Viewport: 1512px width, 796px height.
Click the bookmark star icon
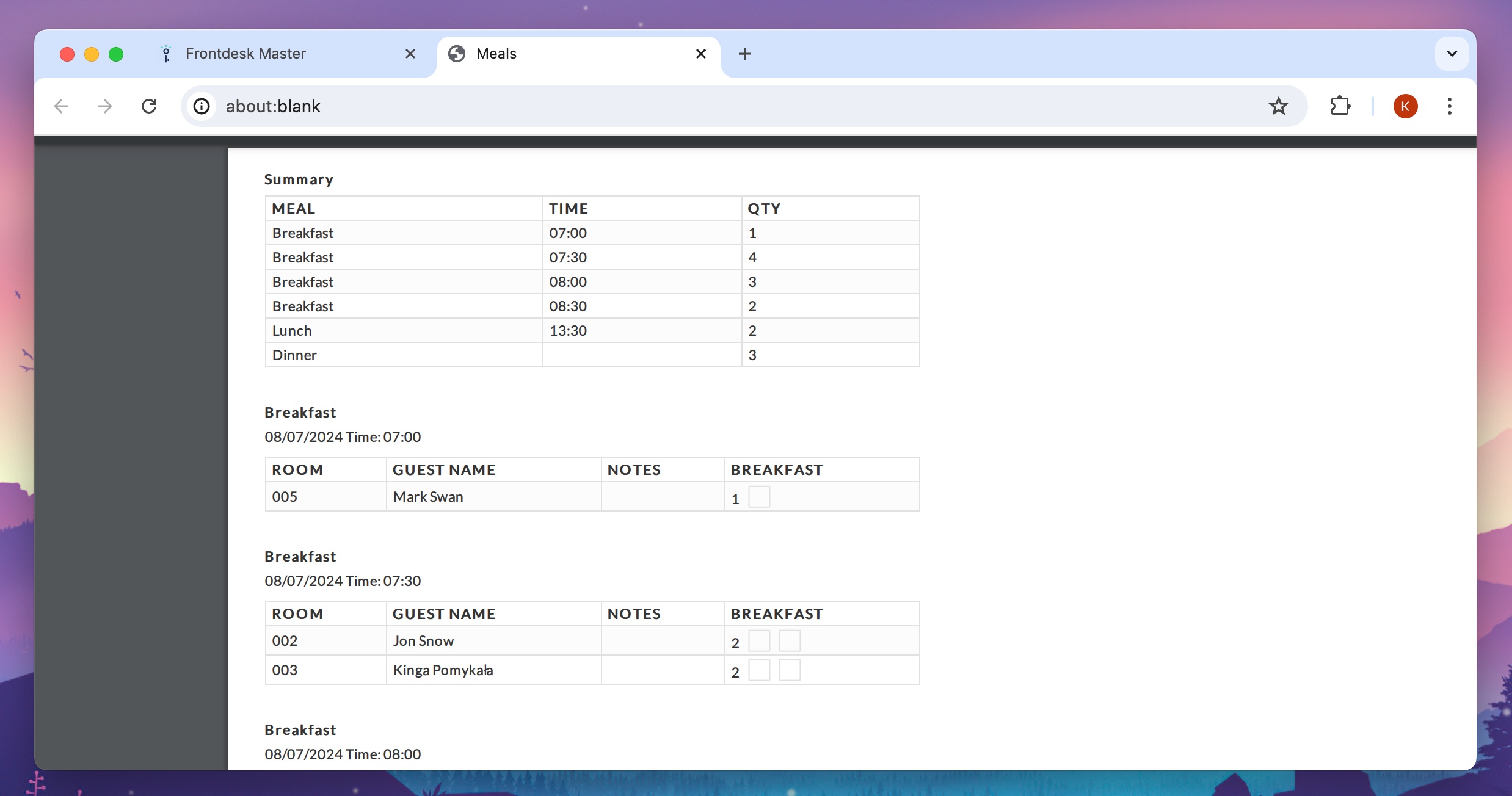(x=1279, y=106)
